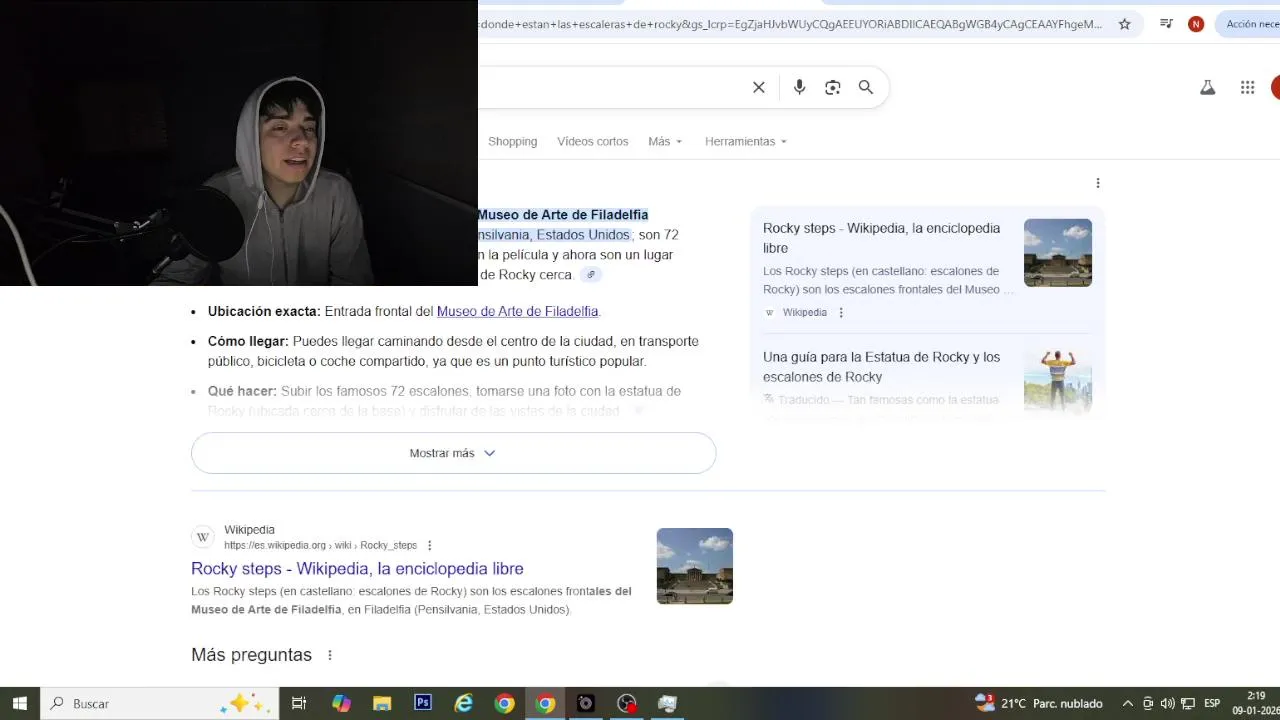The height and width of the screenshot is (720, 1280).
Task: Click the museum thumbnail in the Wikipedia side card
Action: [x=1058, y=253]
